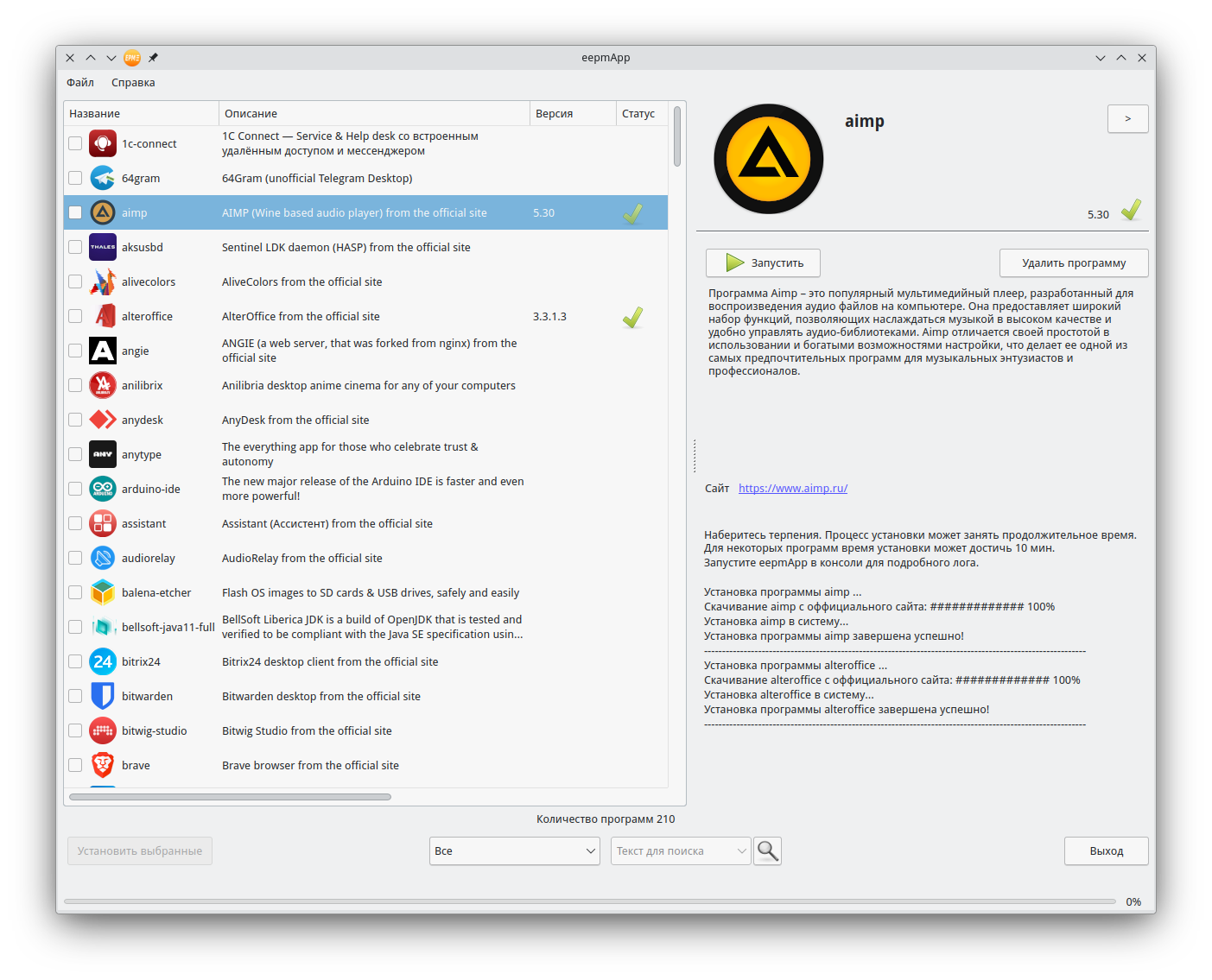Sort by Версия column header
This screenshot has height=980, width=1212.
(573, 113)
